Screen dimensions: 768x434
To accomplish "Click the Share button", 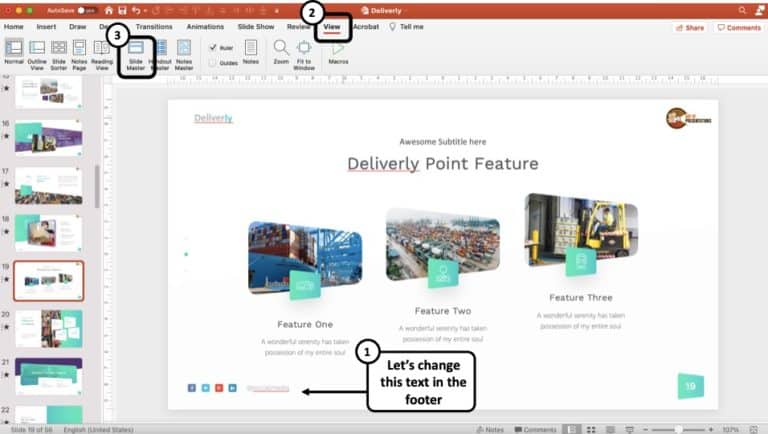I will click(690, 28).
